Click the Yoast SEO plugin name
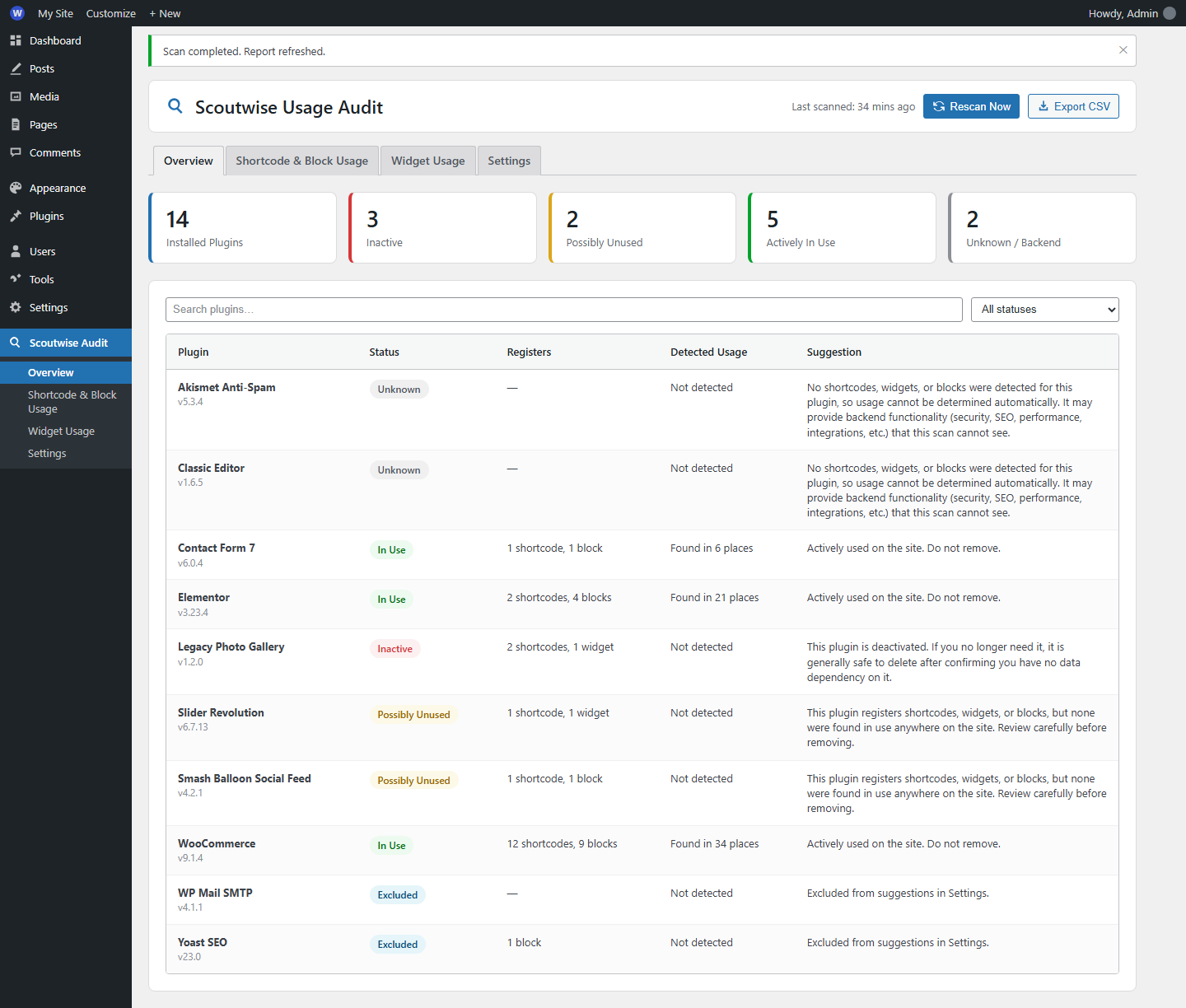The image size is (1186, 1008). pyautogui.click(x=203, y=942)
